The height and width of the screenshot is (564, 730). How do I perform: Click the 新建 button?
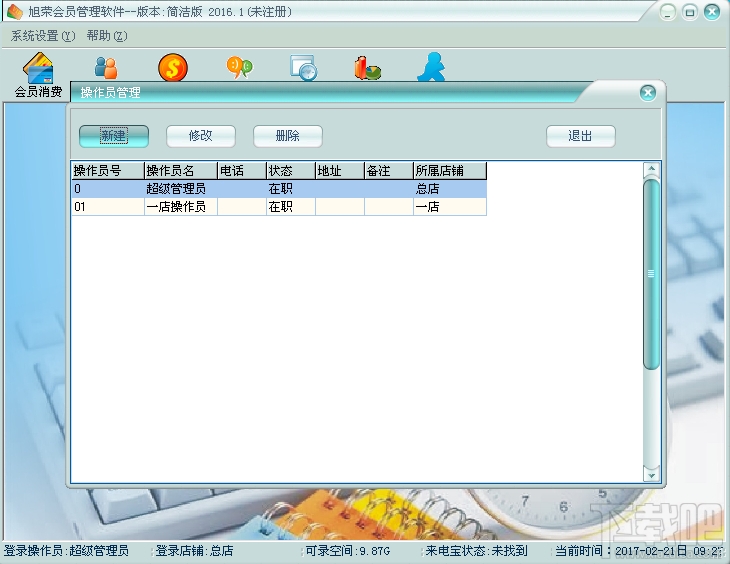(114, 136)
